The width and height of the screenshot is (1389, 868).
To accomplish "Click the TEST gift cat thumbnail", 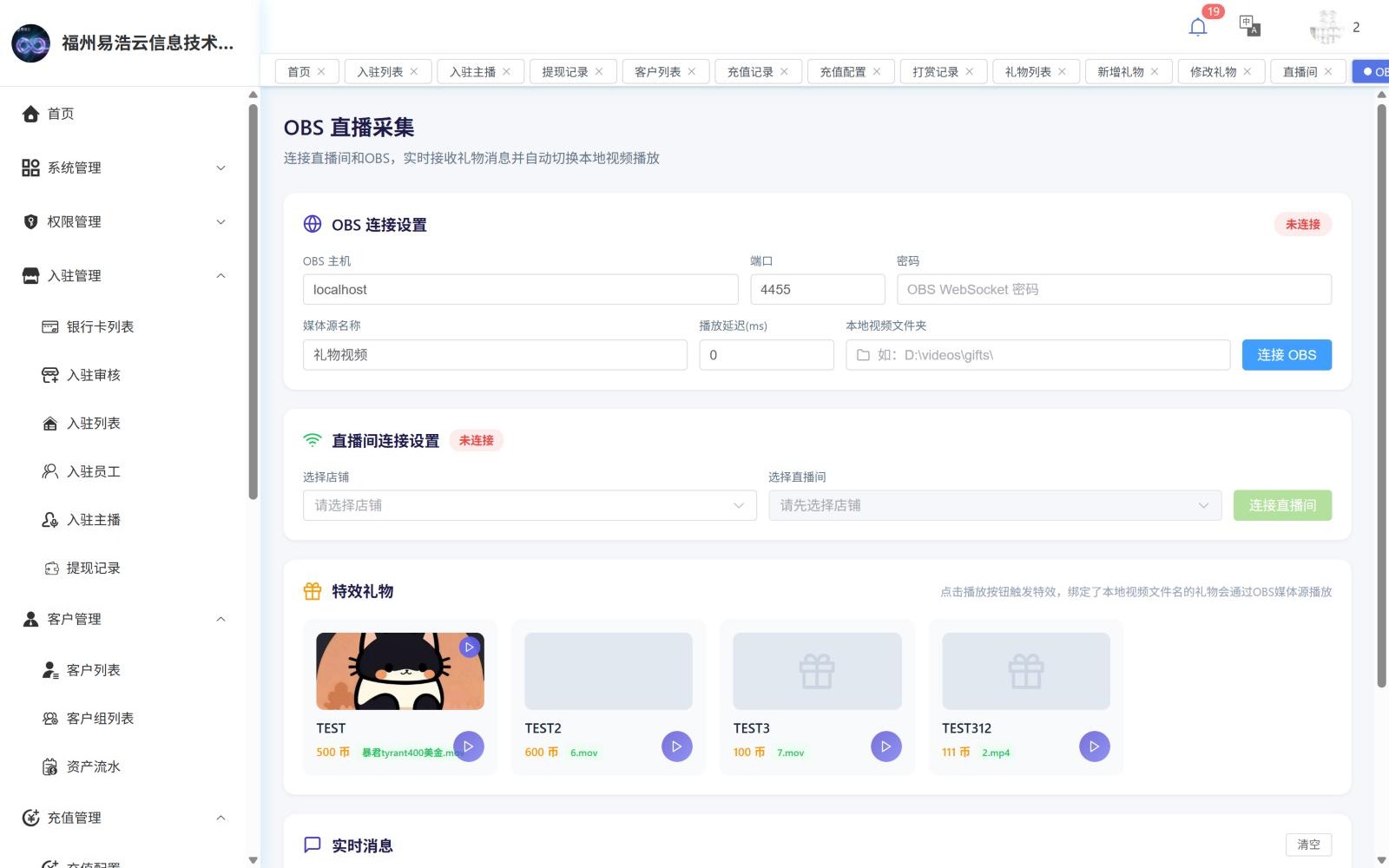I will click(x=400, y=671).
